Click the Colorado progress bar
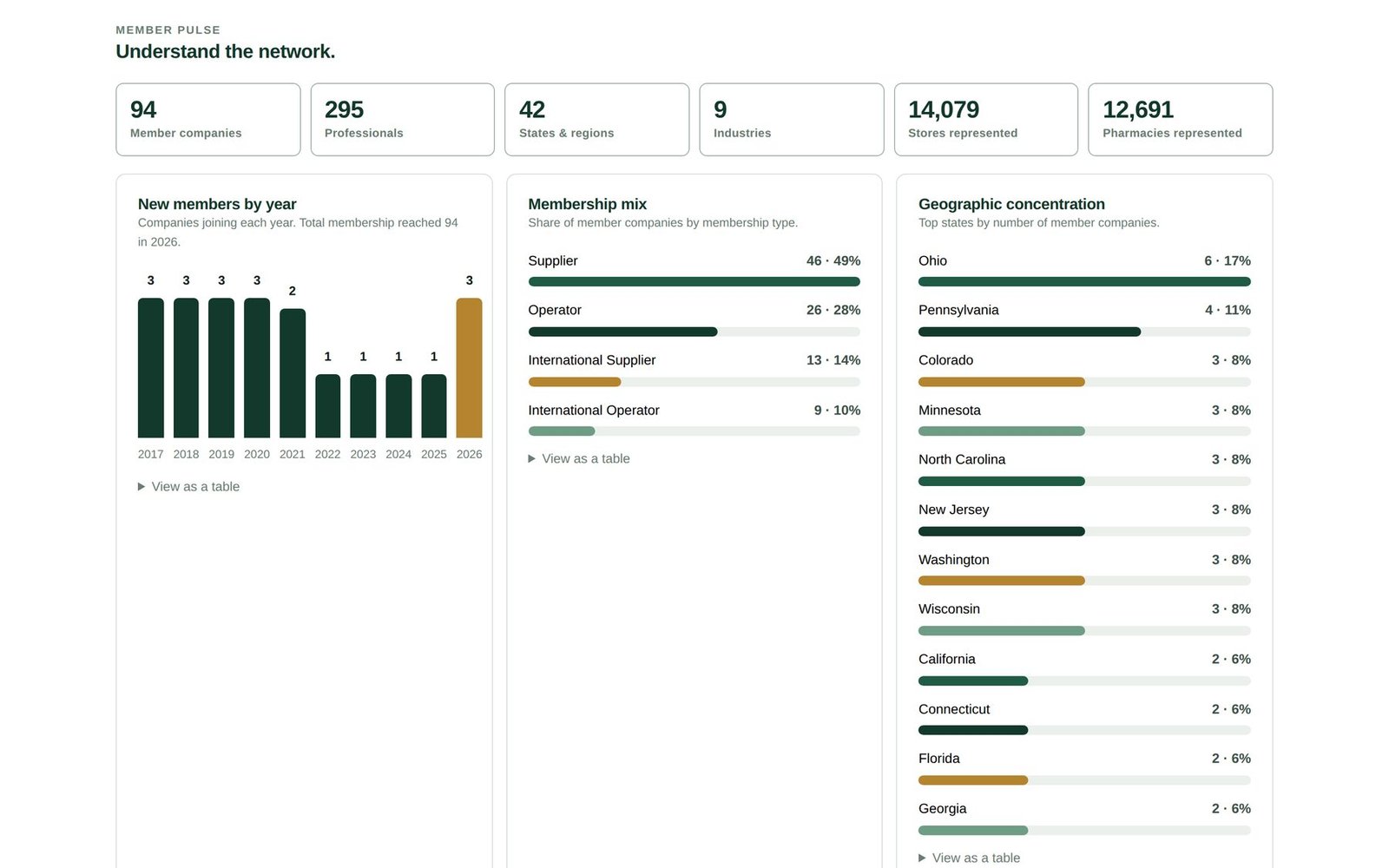Image resolution: width=1389 pixels, height=868 pixels. (1084, 382)
